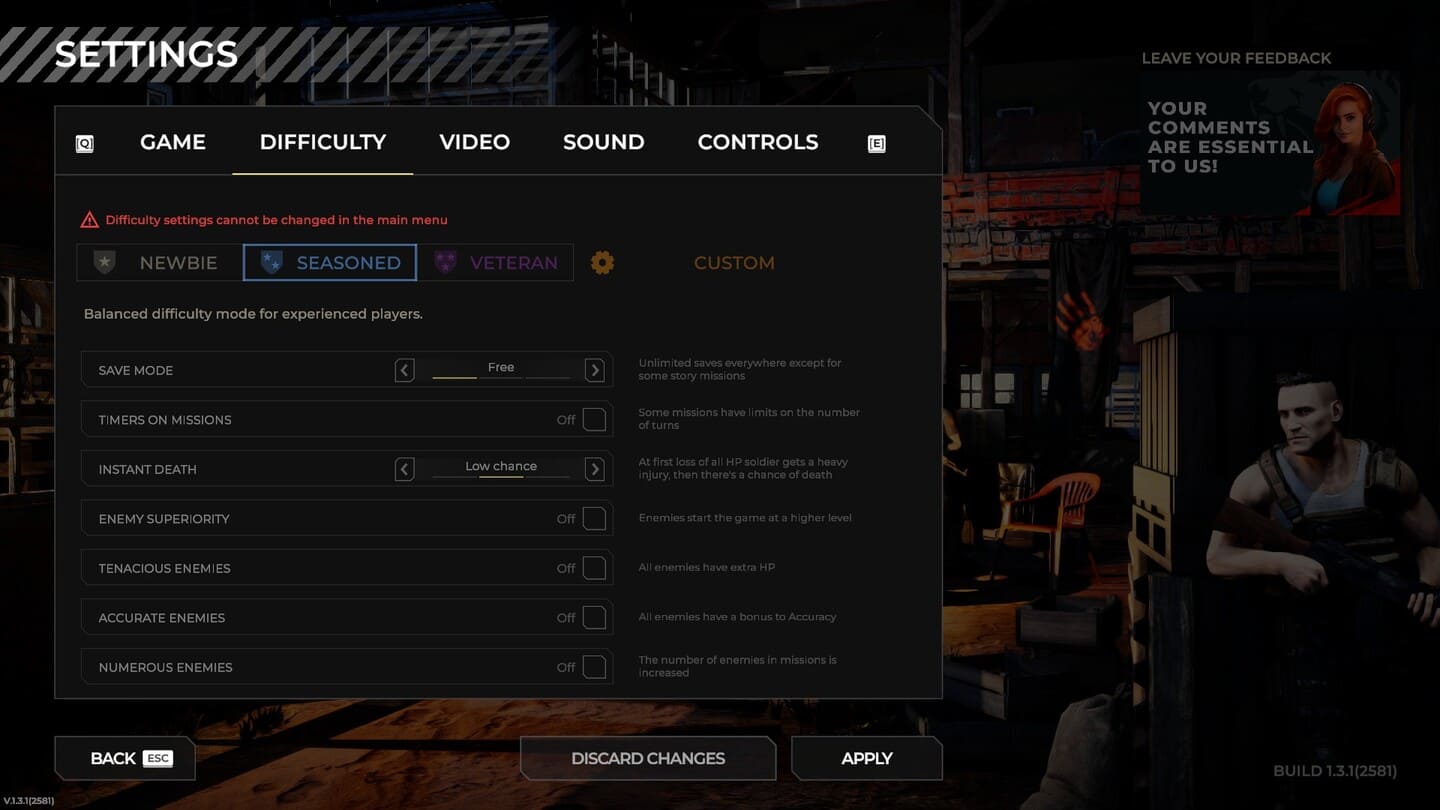Click the Seasoned blue star badge icon
The image size is (1440, 810).
(271, 263)
